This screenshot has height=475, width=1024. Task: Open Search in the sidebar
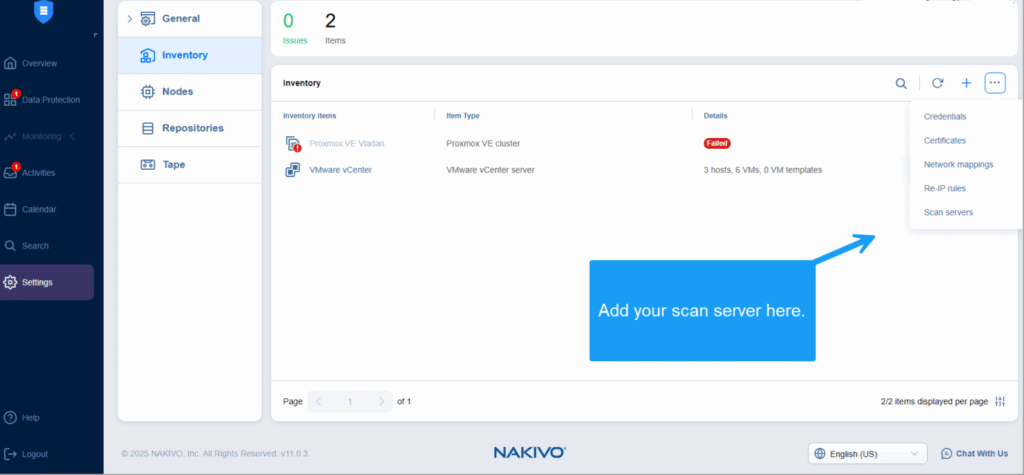35,246
